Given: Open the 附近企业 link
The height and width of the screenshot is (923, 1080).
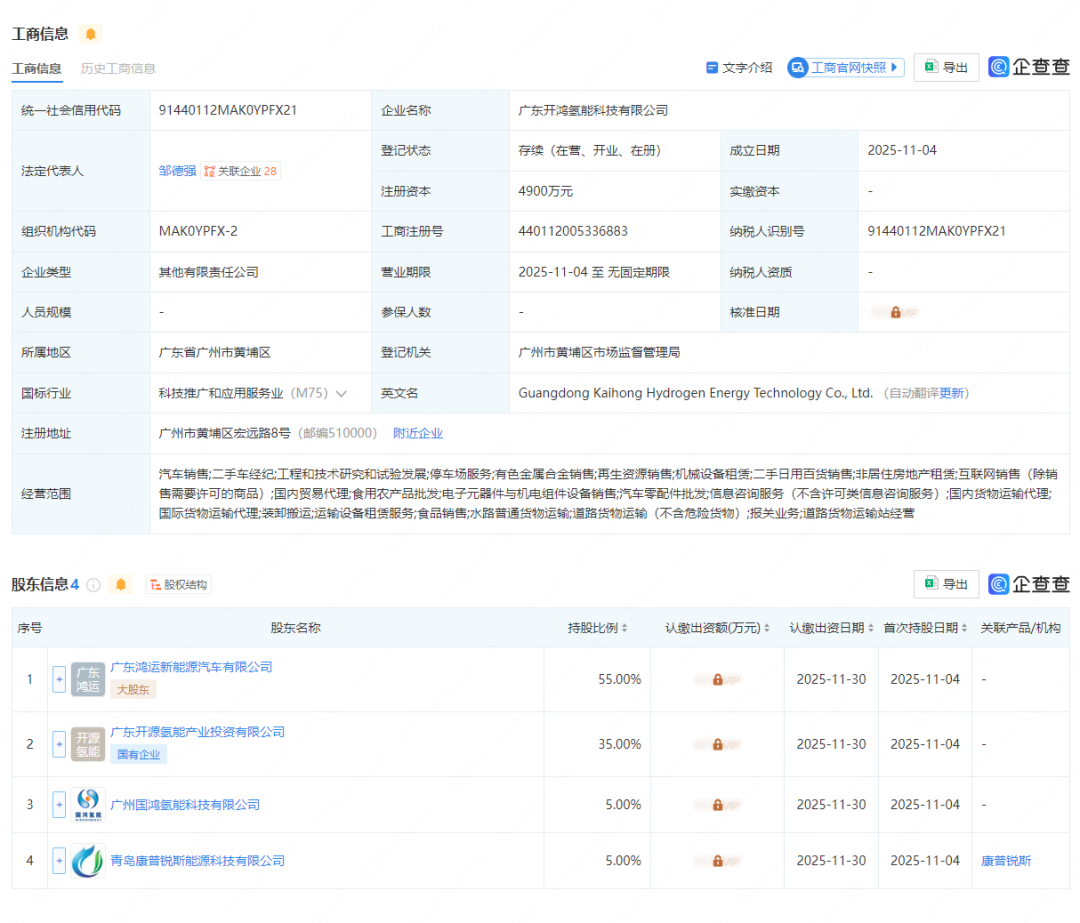Looking at the screenshot, I should 418,433.
